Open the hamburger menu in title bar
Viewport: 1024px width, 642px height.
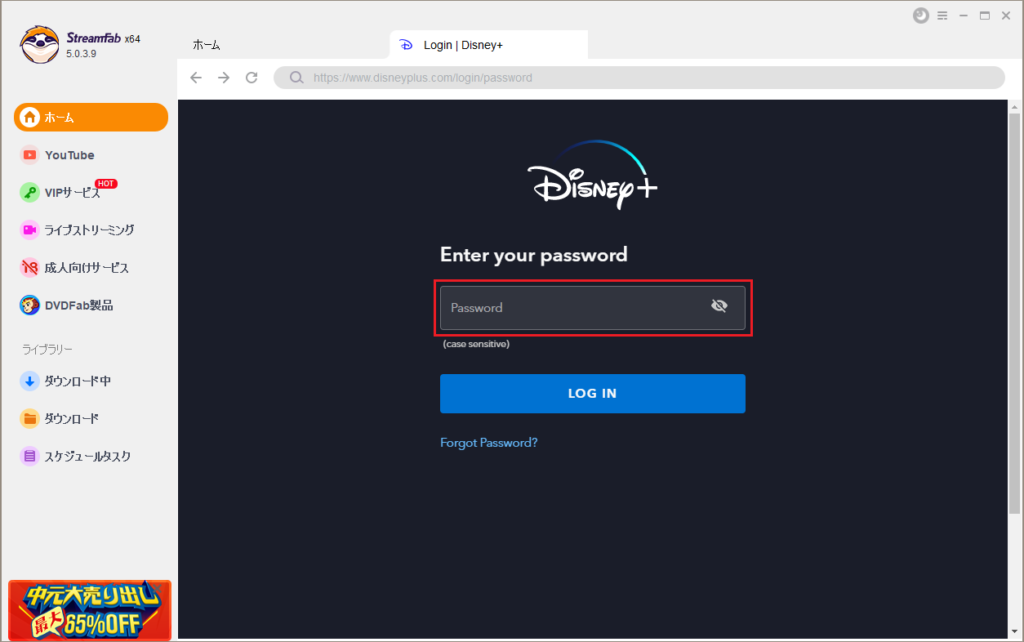pos(942,16)
